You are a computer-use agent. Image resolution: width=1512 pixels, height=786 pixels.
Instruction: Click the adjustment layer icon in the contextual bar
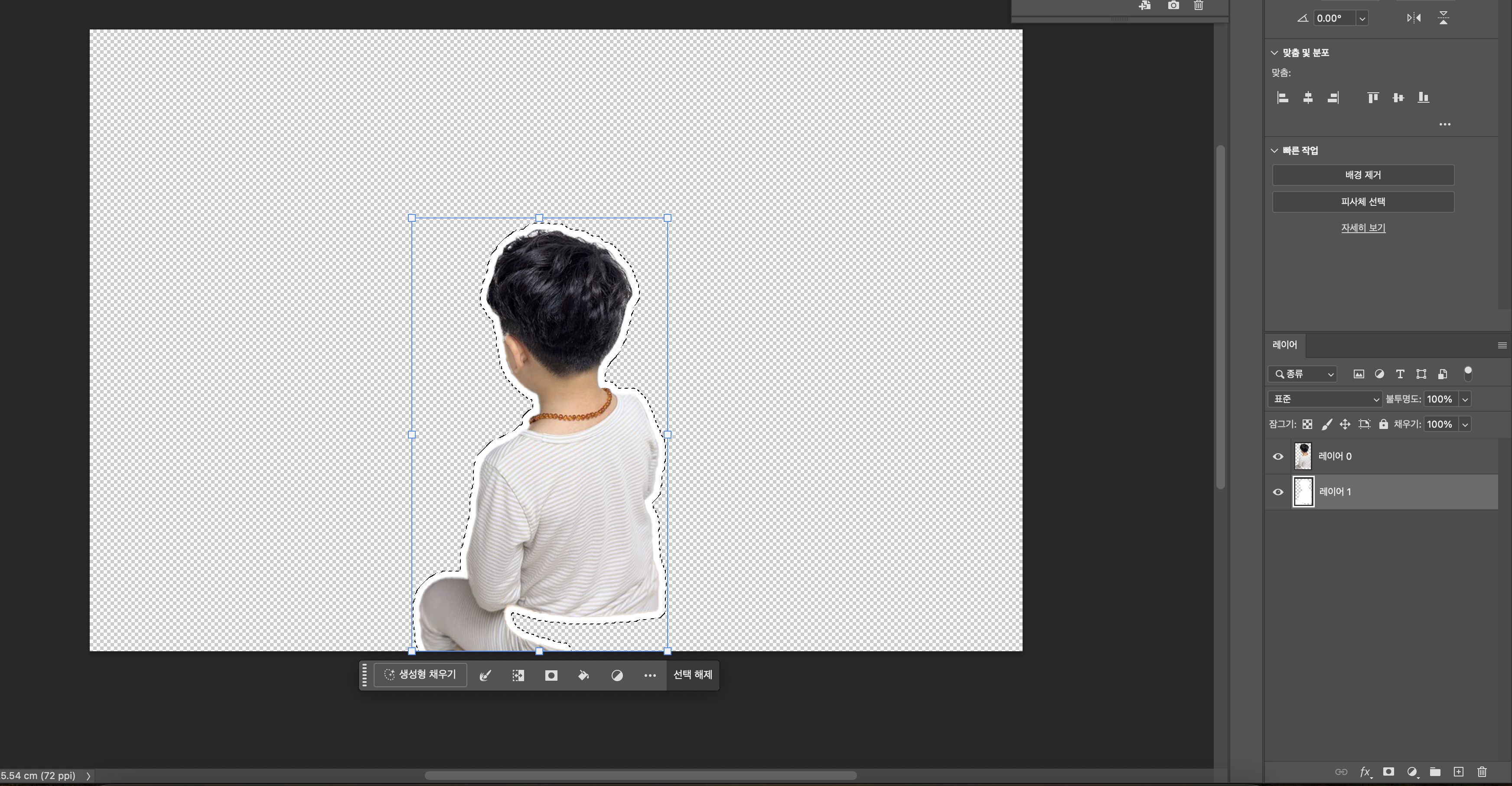point(617,676)
